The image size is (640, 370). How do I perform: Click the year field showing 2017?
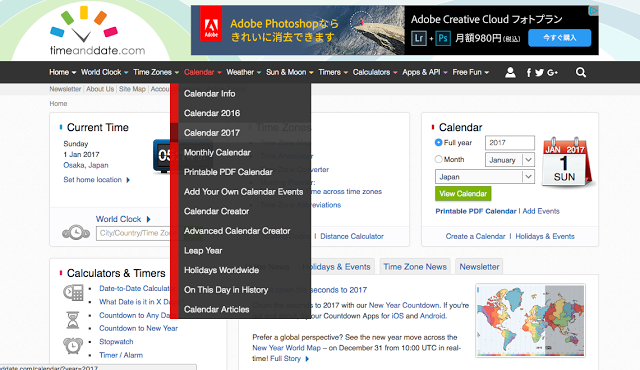[x=509, y=143]
